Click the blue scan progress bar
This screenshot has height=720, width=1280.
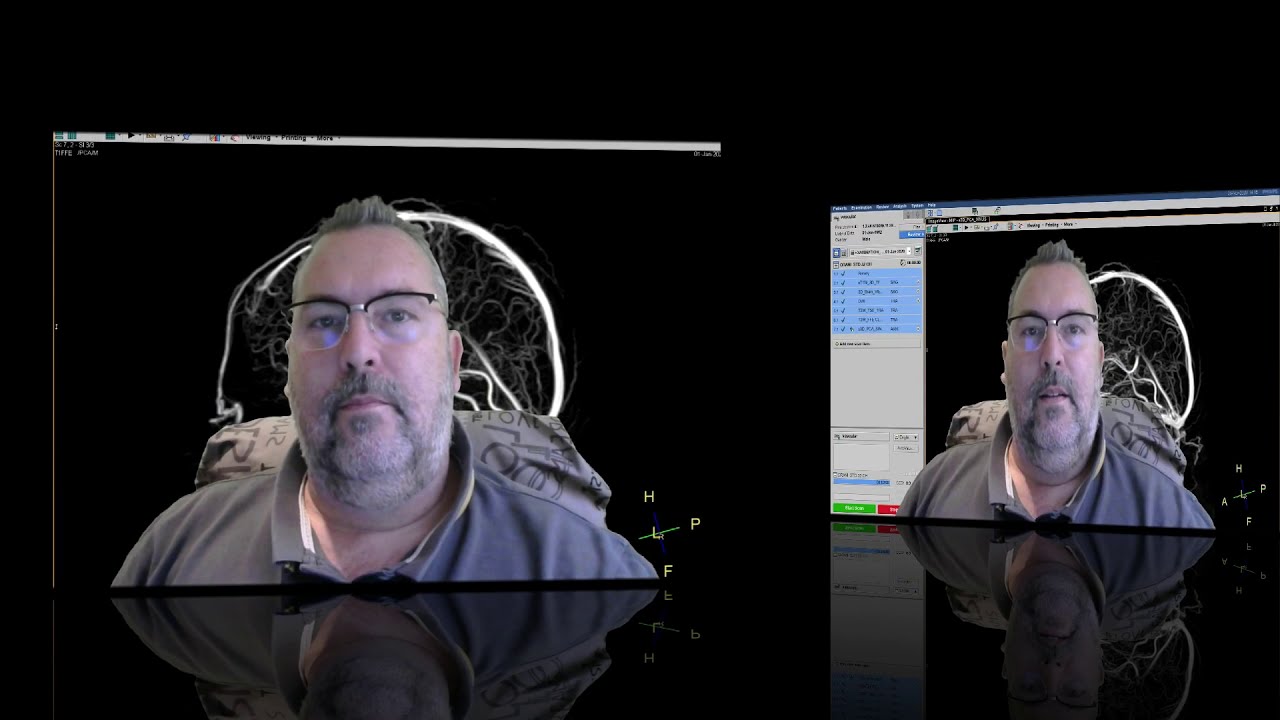tap(861, 482)
